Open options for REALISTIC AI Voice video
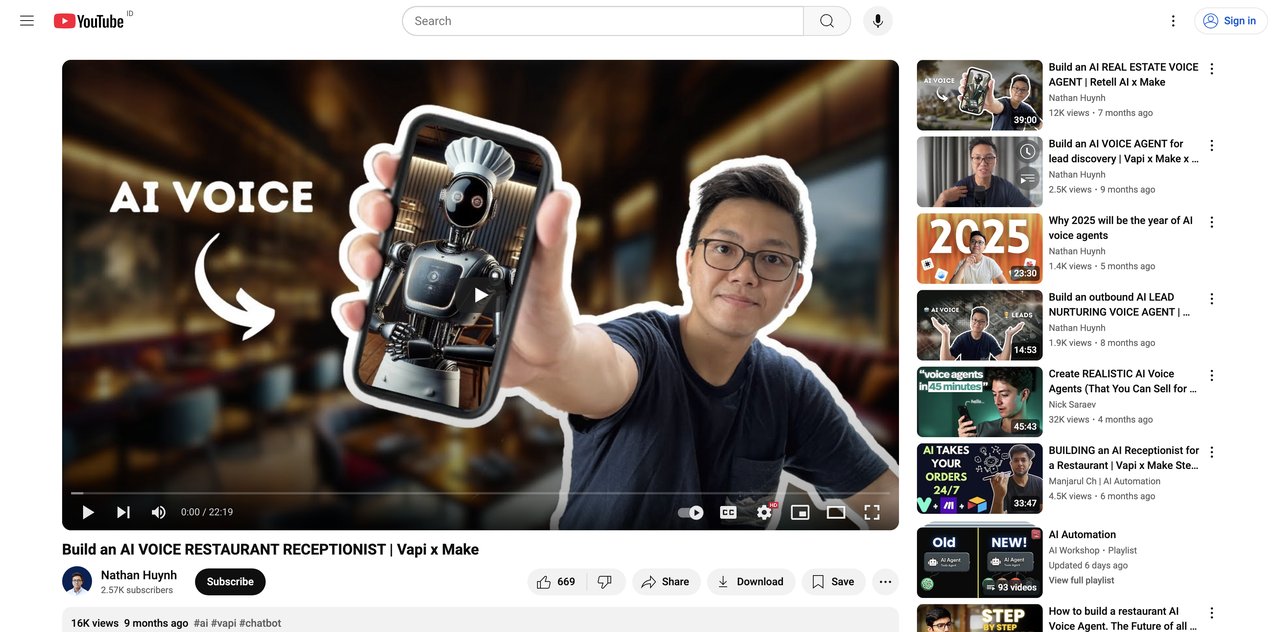The image size is (1280, 632). pyautogui.click(x=1212, y=376)
